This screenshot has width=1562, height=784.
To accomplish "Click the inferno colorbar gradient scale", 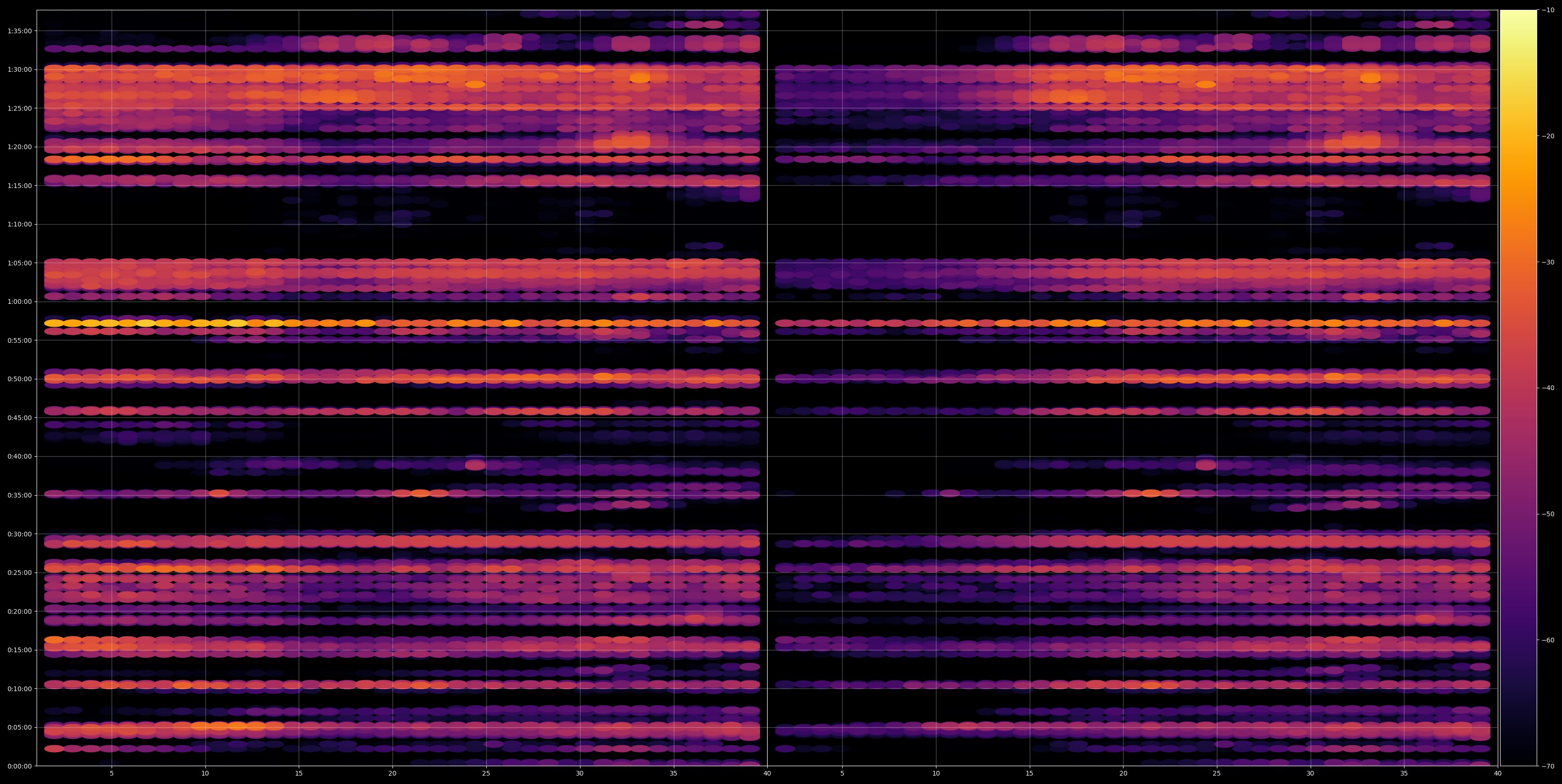I will point(1518,388).
